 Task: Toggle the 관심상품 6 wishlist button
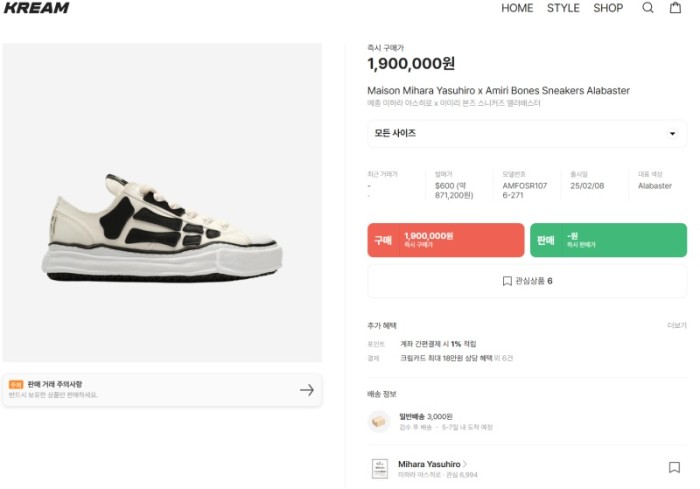coord(527,281)
